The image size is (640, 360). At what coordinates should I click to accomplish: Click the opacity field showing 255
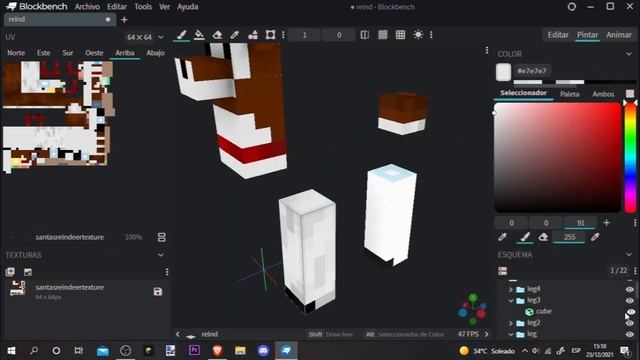pyautogui.click(x=569, y=237)
